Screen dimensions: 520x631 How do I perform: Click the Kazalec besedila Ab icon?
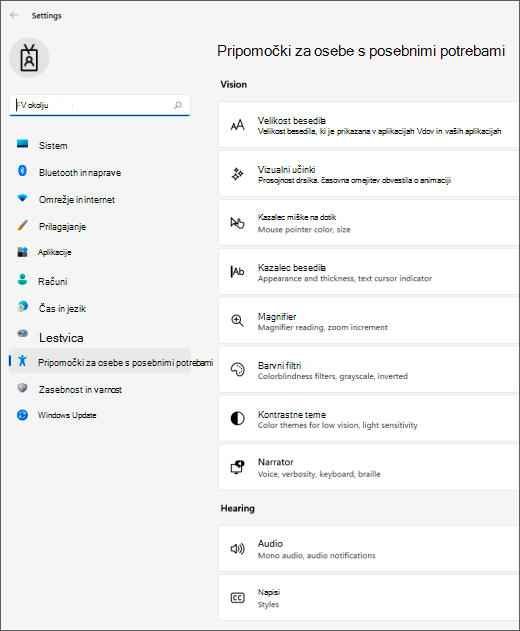[237, 272]
